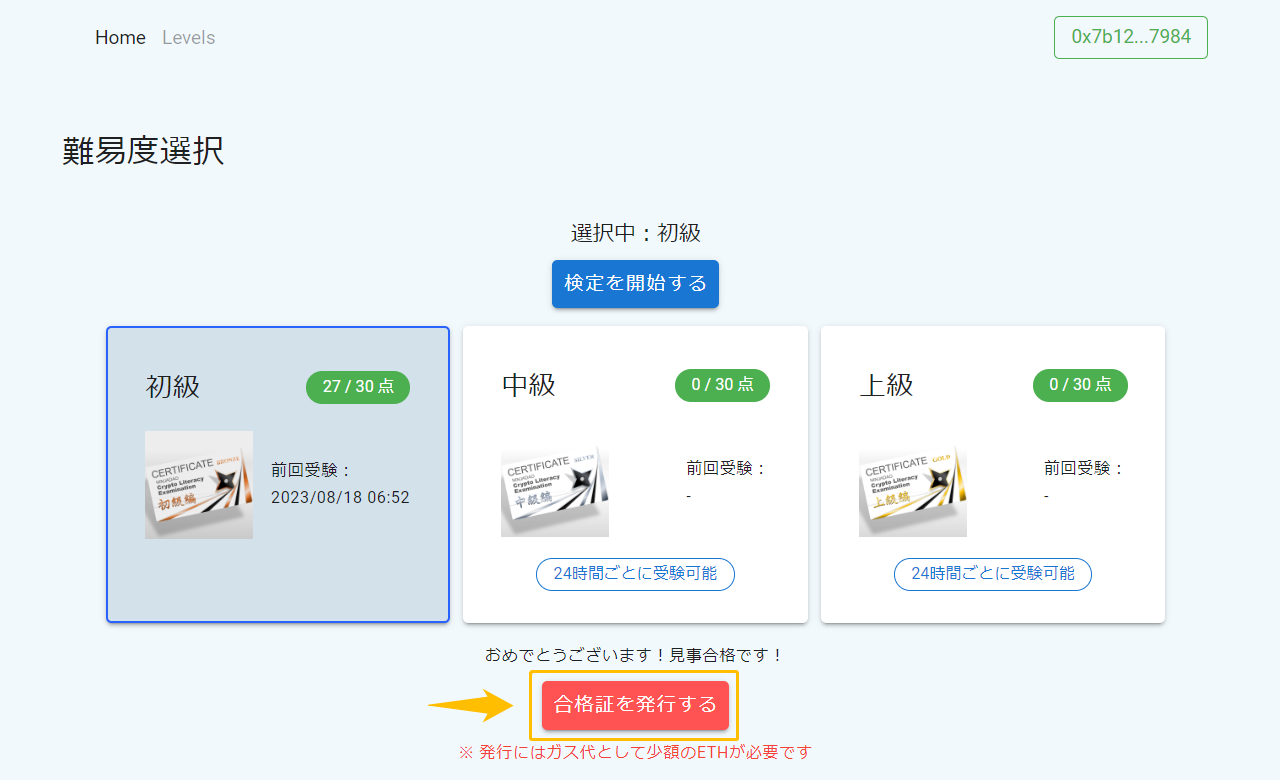Choose the 初級 level title
The image size is (1280, 780).
coord(173,386)
